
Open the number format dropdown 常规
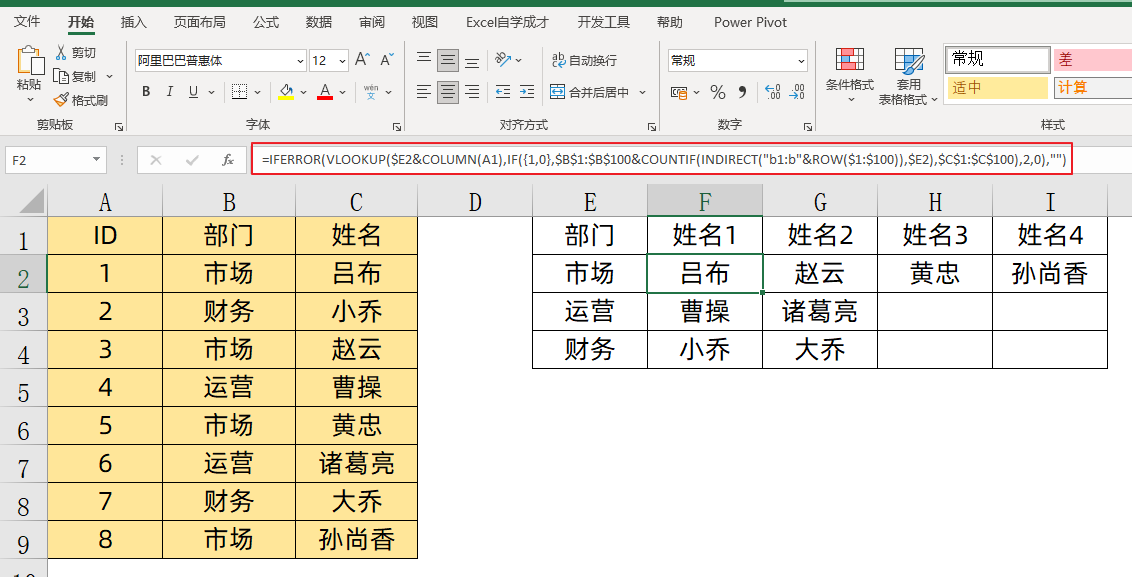point(801,61)
